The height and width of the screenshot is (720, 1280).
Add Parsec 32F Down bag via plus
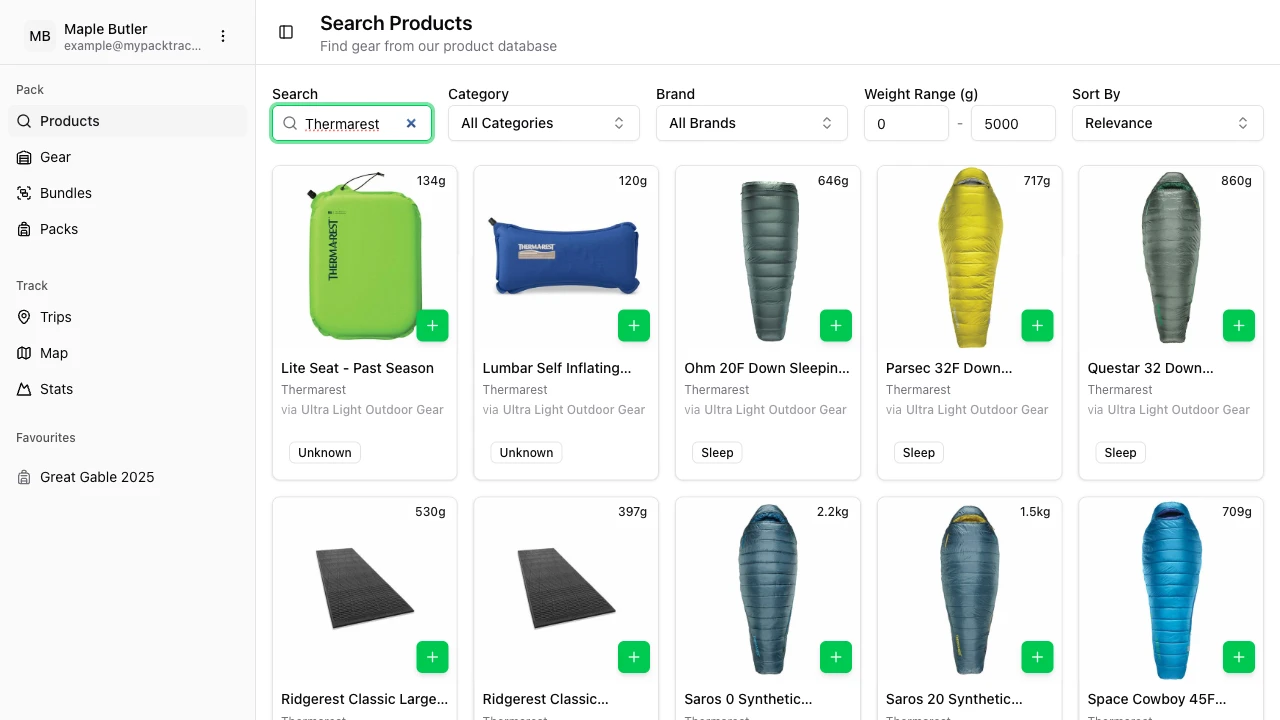(1037, 326)
